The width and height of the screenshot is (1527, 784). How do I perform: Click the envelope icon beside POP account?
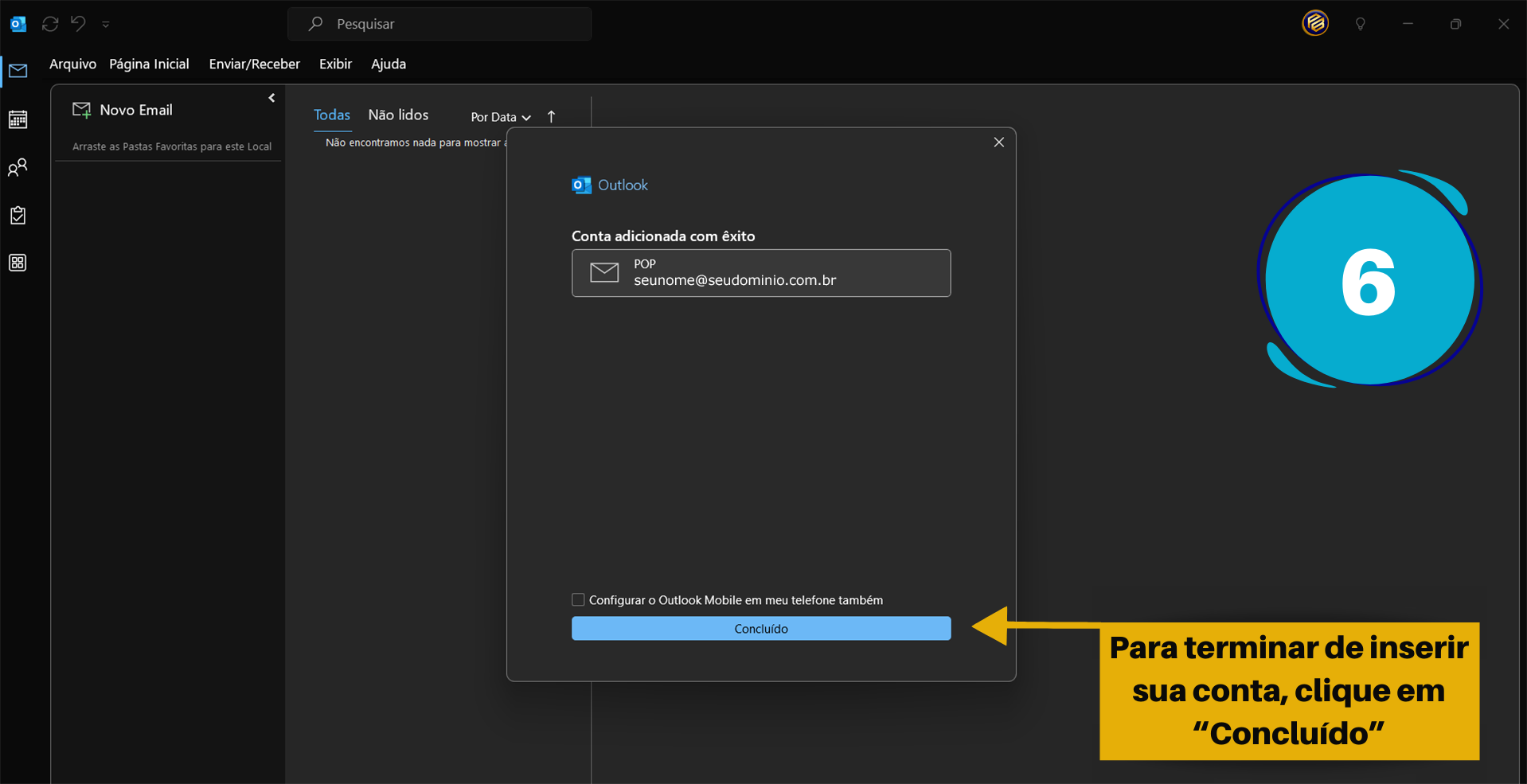(604, 273)
